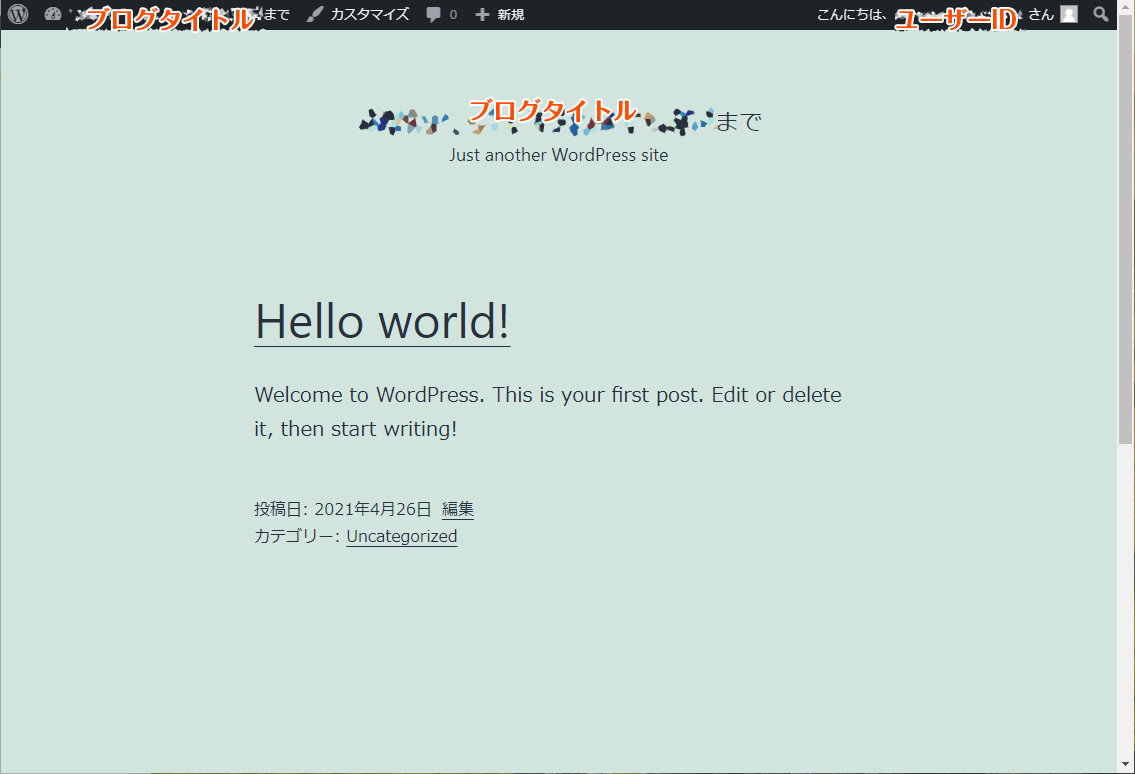Open the 新規 menu in admin bar
Viewport: 1135px width, 774px height.
(510, 15)
